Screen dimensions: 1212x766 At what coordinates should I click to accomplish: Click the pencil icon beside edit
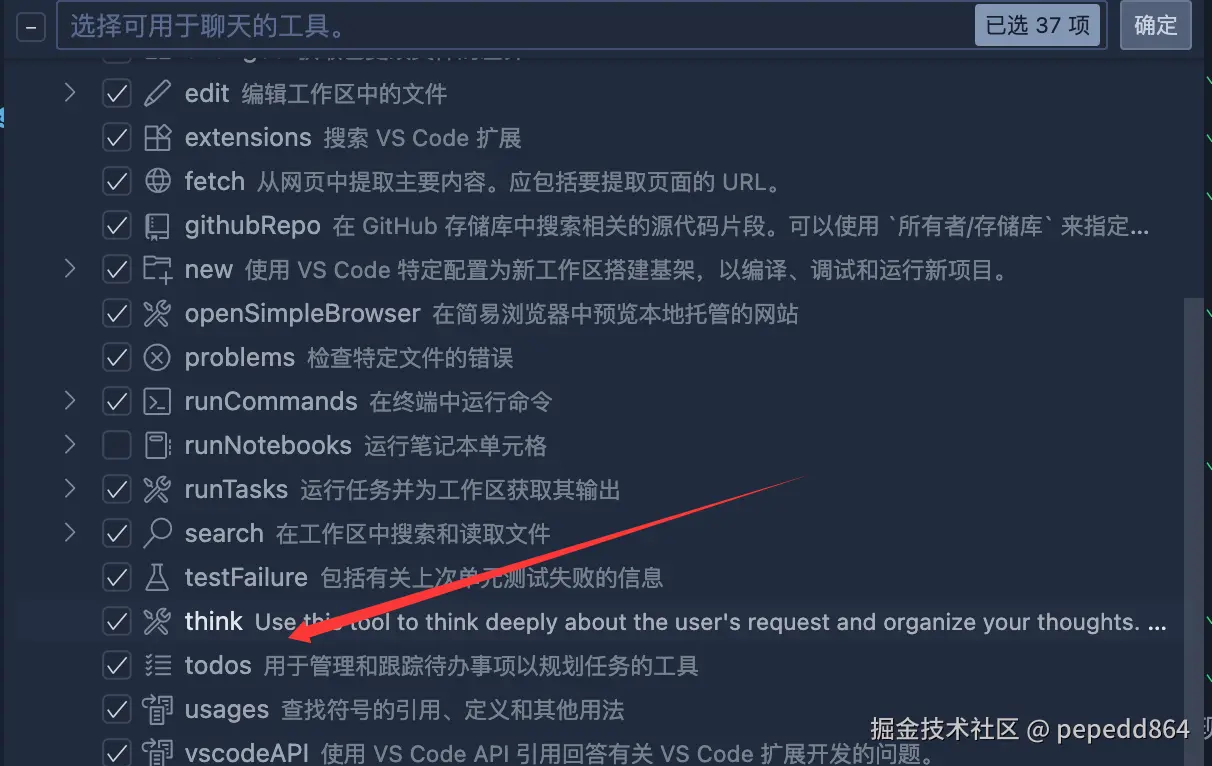tap(157, 94)
